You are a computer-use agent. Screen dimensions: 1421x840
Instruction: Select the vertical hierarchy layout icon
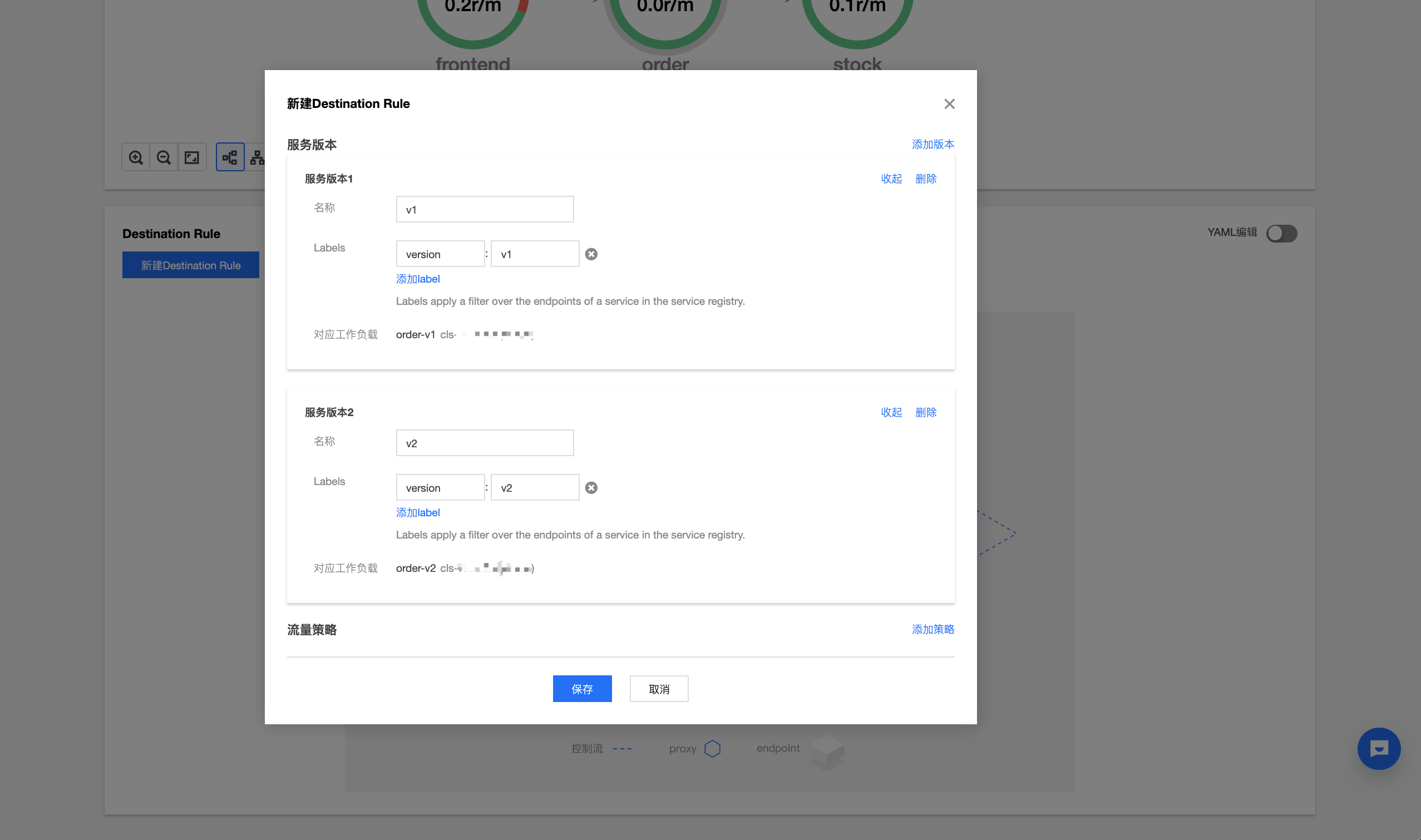(257, 157)
